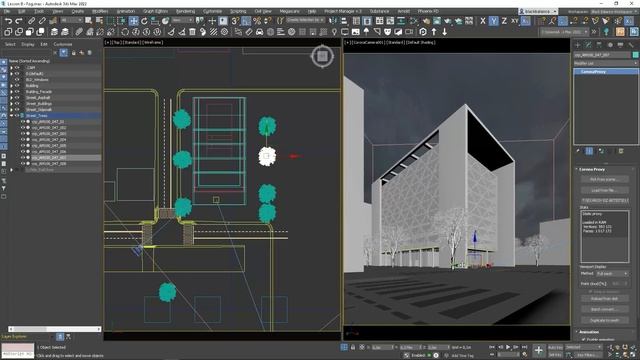Click the hexagon P icon in second toolbar
Viewport: 640px width, 360px height.
click(423, 31)
